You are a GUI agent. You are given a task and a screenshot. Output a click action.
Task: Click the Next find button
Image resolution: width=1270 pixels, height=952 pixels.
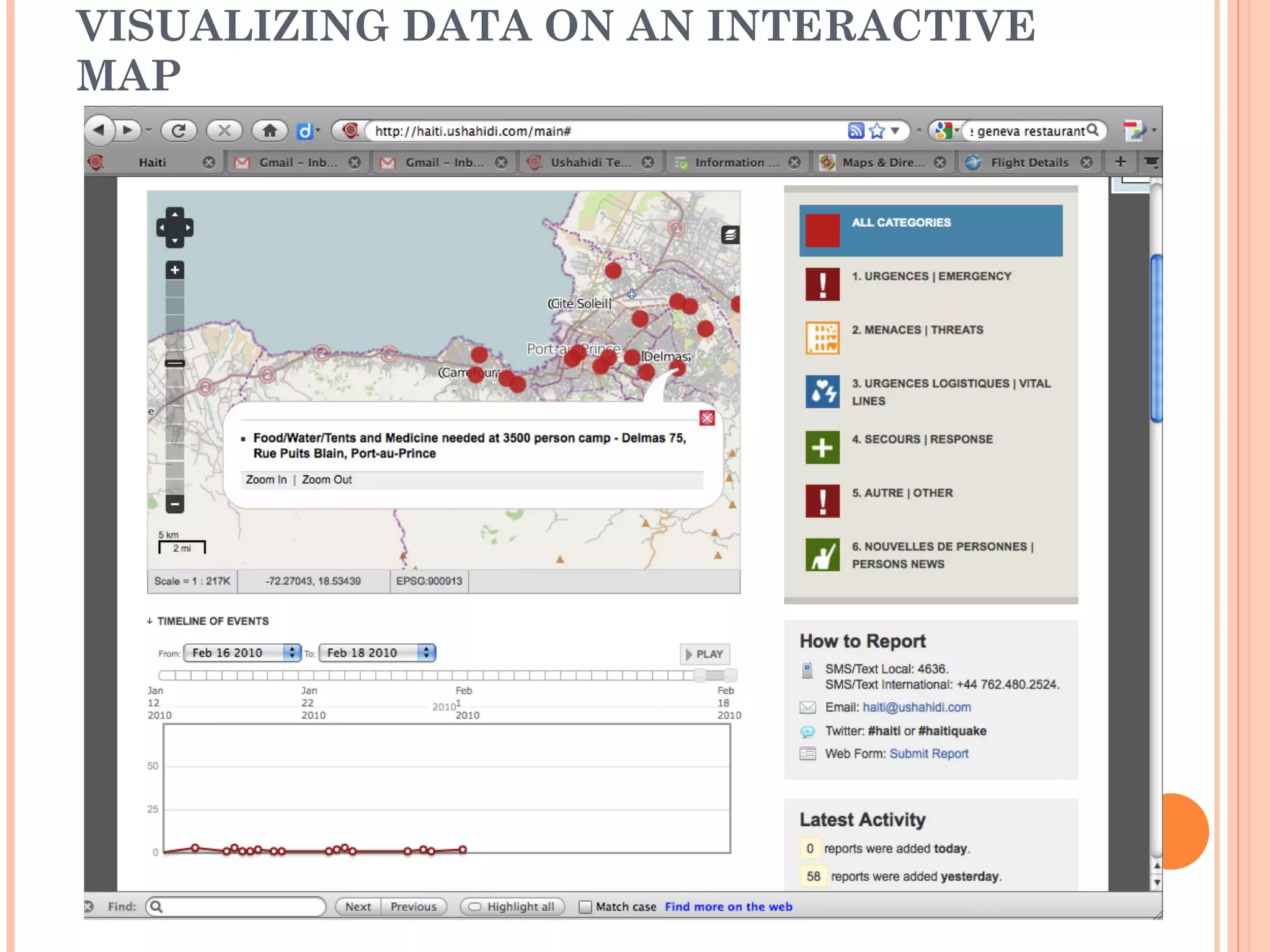point(358,907)
